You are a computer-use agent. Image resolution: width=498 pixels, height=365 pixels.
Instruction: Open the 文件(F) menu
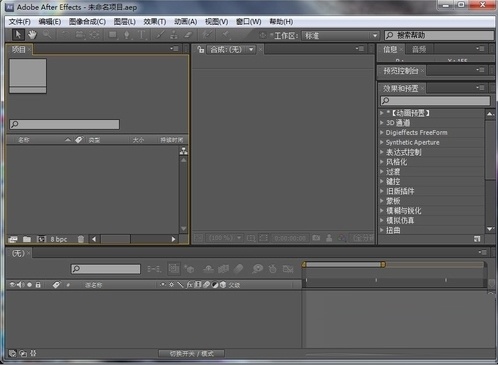[x=19, y=22]
